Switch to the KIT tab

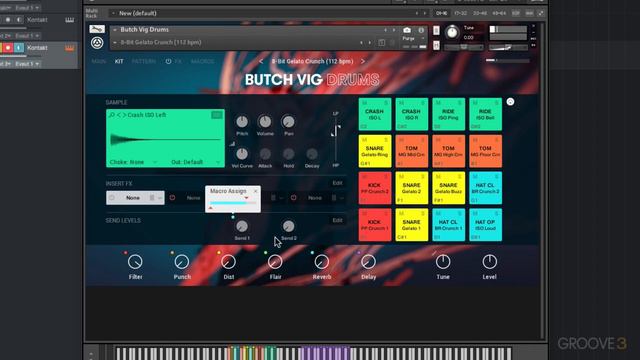[x=119, y=61]
